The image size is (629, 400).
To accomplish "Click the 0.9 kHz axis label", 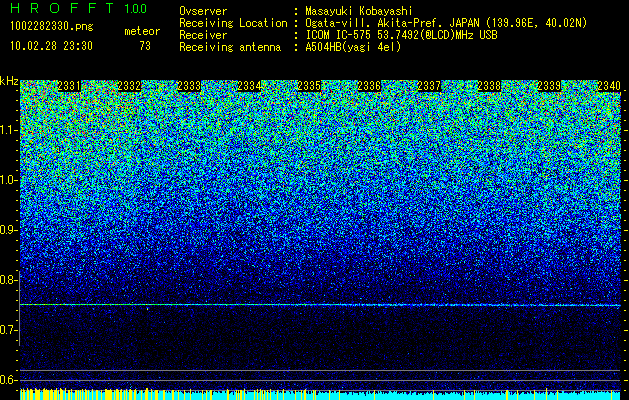I will (x=8, y=230).
